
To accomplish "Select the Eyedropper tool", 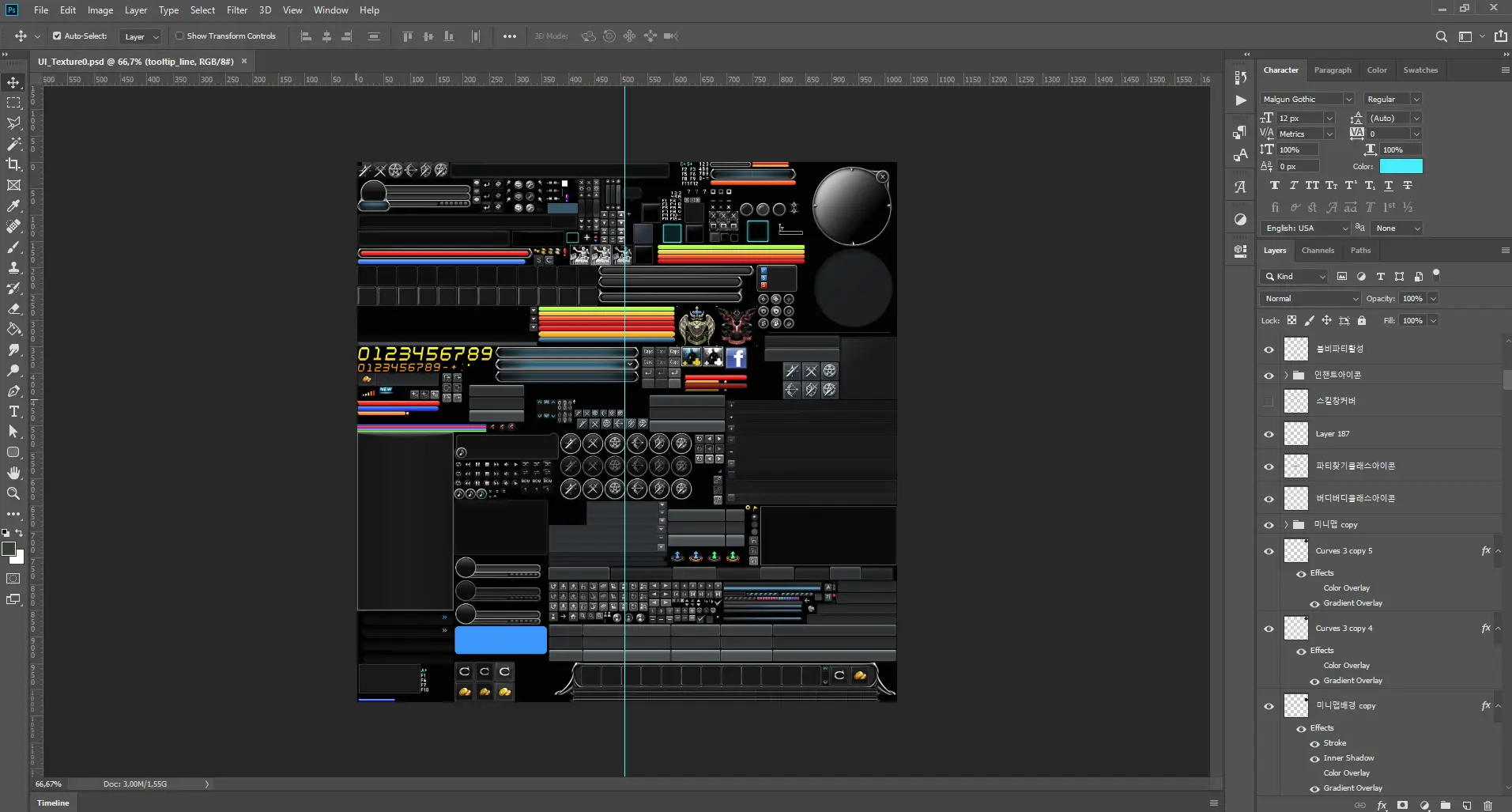I will point(13,206).
